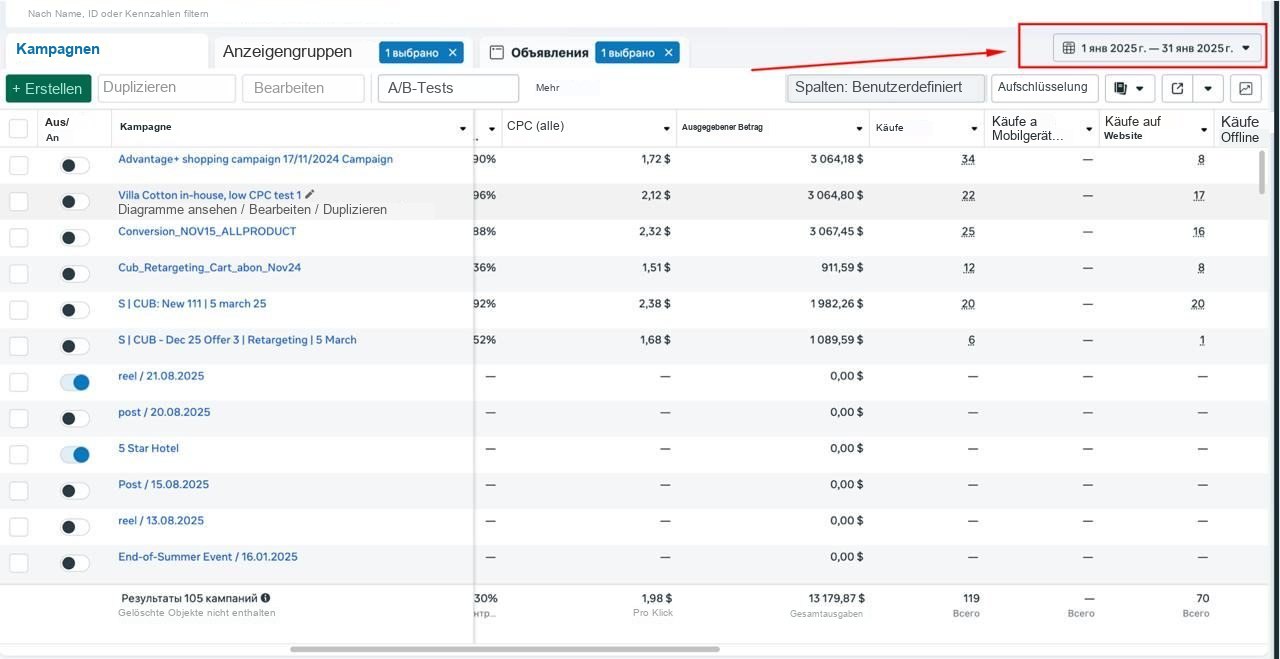Screen dimensions: 1280x659
Task: Turn off 5 Star Hotel campaign
Action: coord(75,455)
